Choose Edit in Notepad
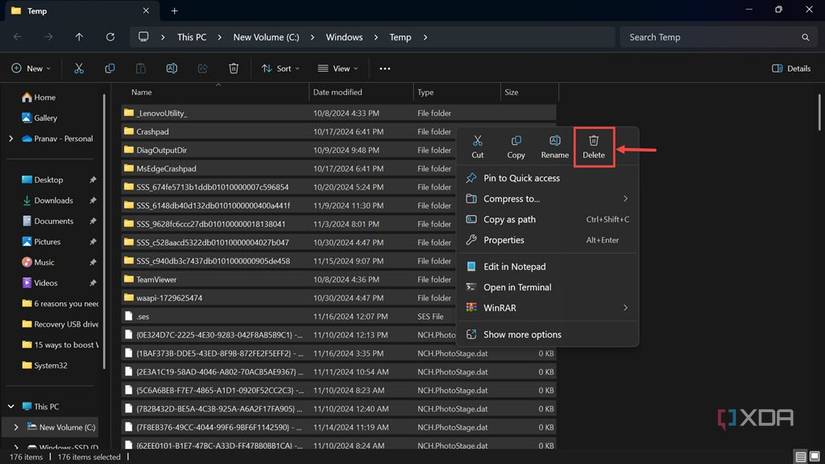The width and height of the screenshot is (825, 464). click(x=548, y=267)
